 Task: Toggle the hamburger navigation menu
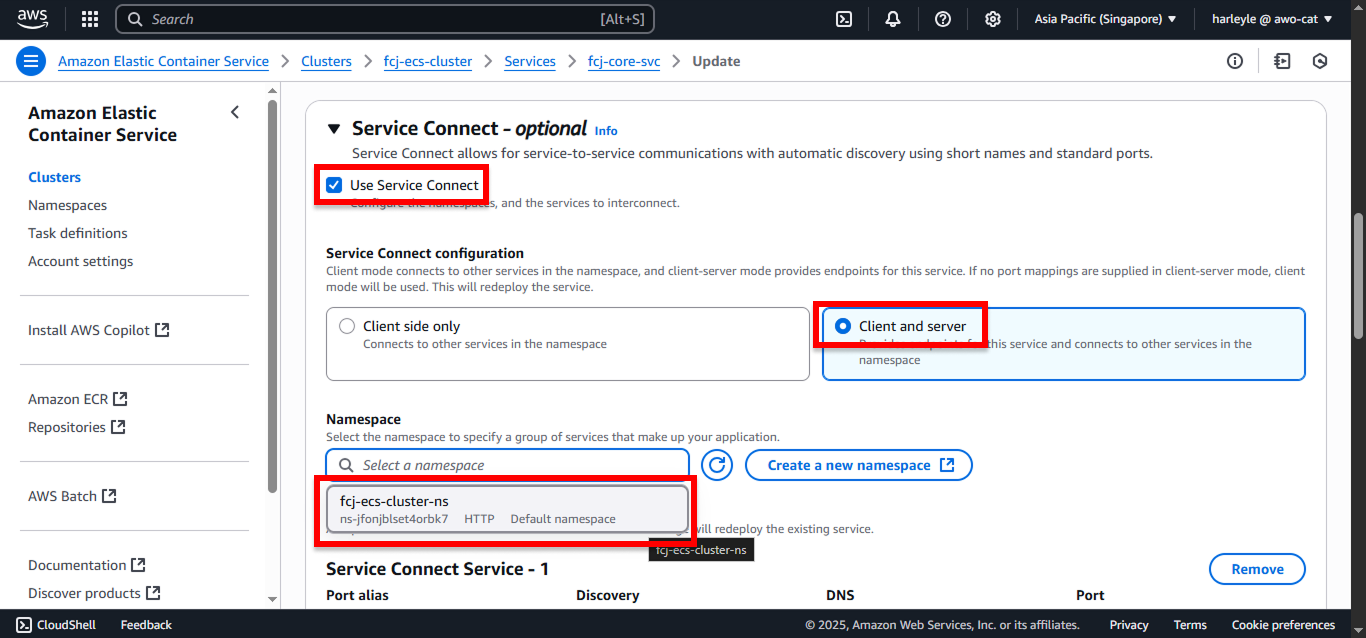point(31,61)
